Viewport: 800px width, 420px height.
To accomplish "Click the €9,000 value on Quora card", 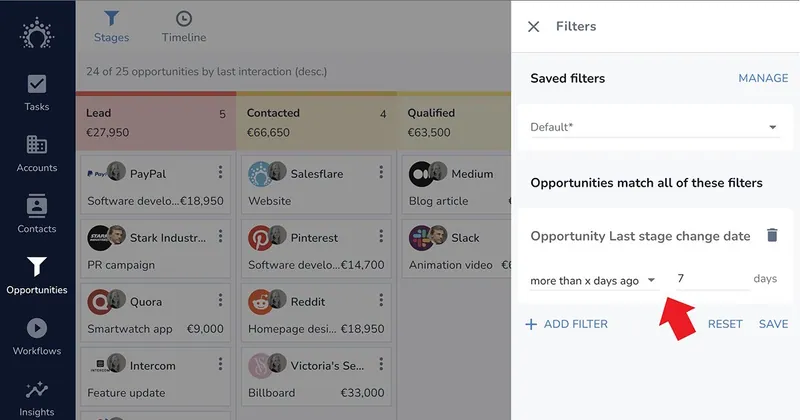I will pos(205,329).
